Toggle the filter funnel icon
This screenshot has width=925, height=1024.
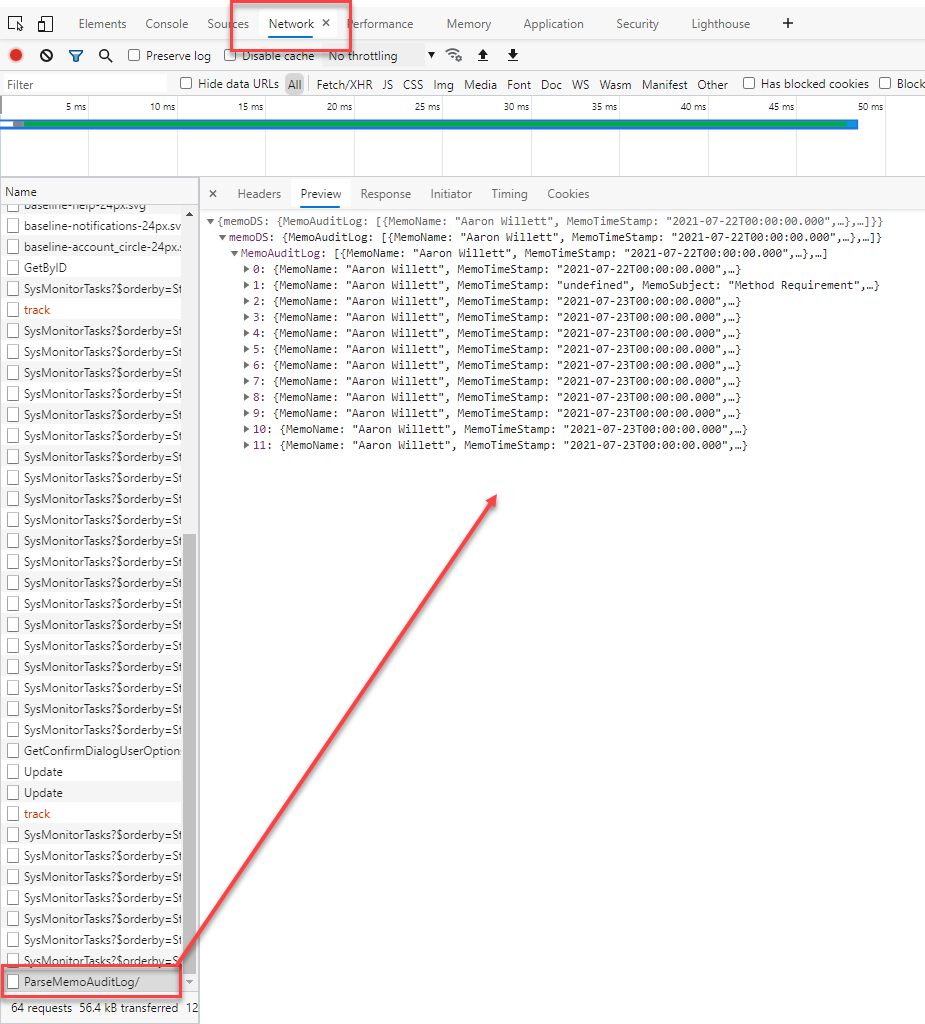[x=76, y=56]
